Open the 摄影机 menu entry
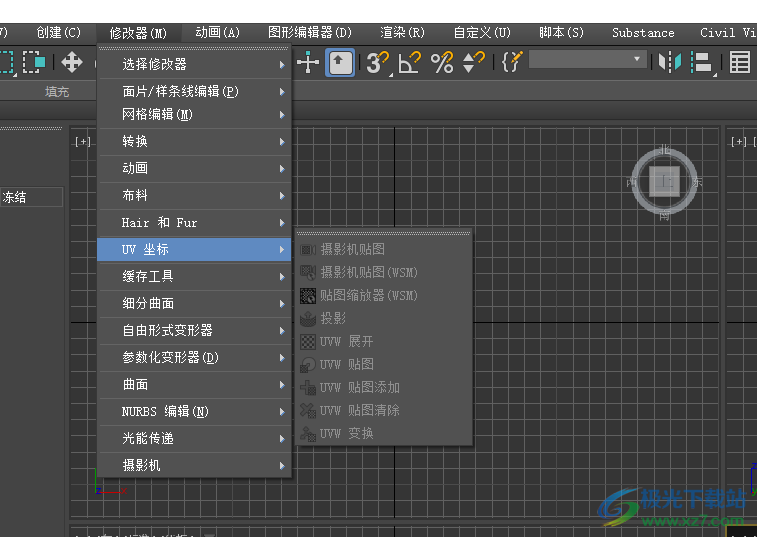 195,466
